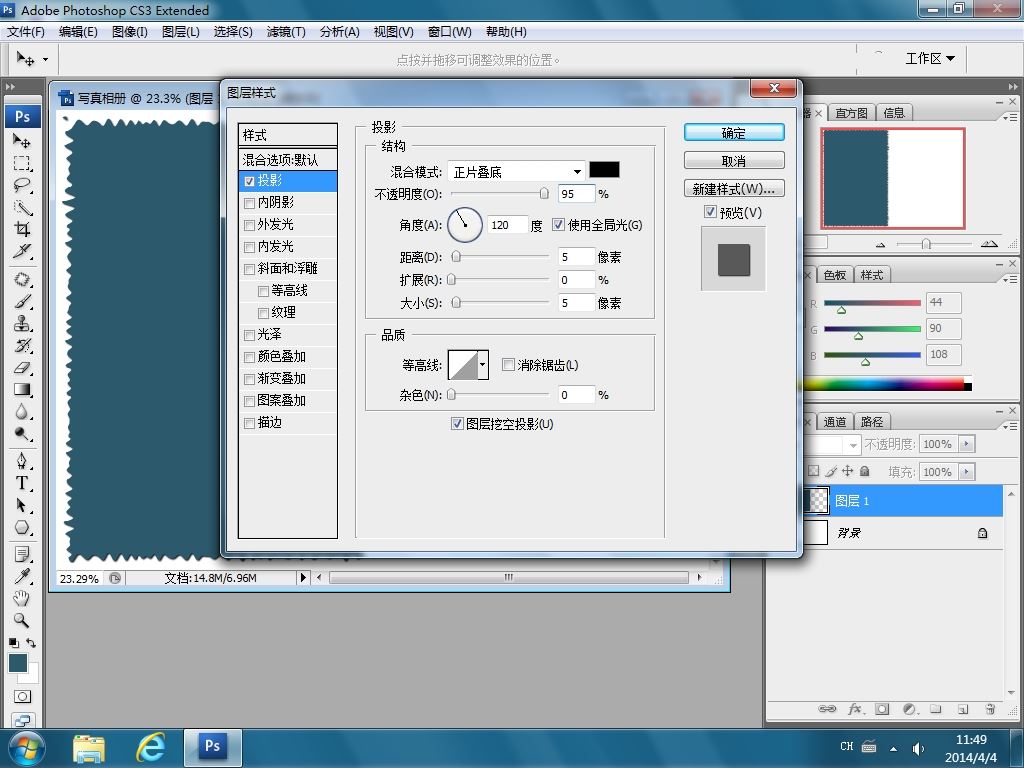Open the tool preset picker arrow
Image resolution: width=1024 pixels, height=768 pixels.
click(45, 59)
